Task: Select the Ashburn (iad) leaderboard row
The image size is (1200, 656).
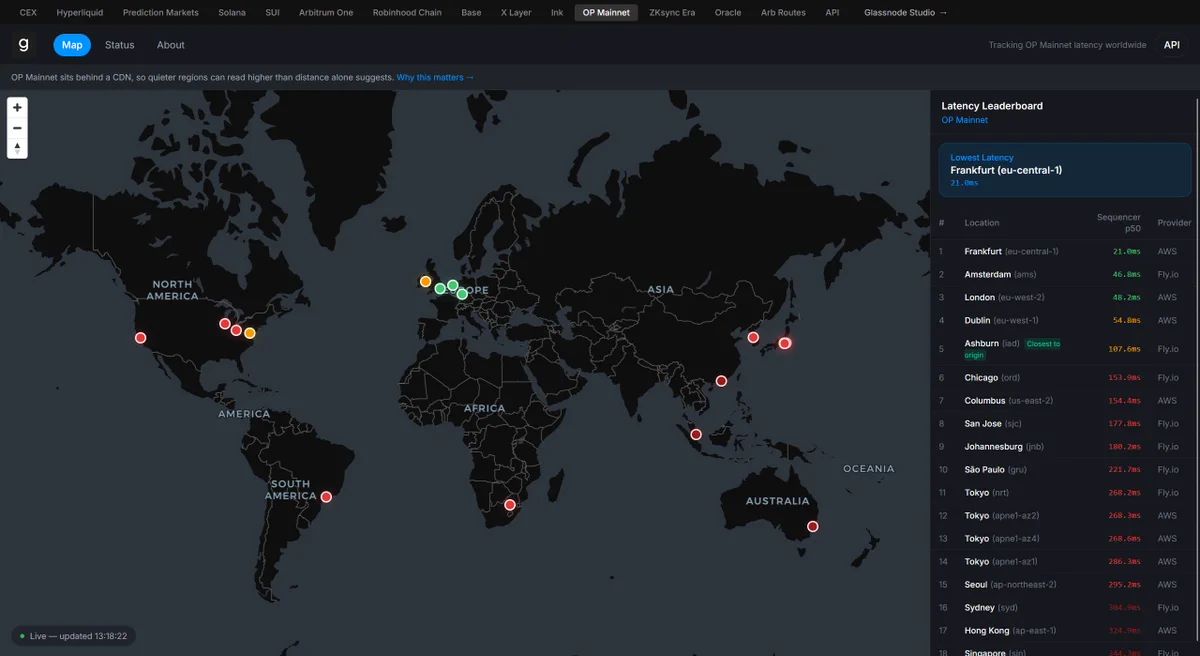Action: tap(1065, 349)
